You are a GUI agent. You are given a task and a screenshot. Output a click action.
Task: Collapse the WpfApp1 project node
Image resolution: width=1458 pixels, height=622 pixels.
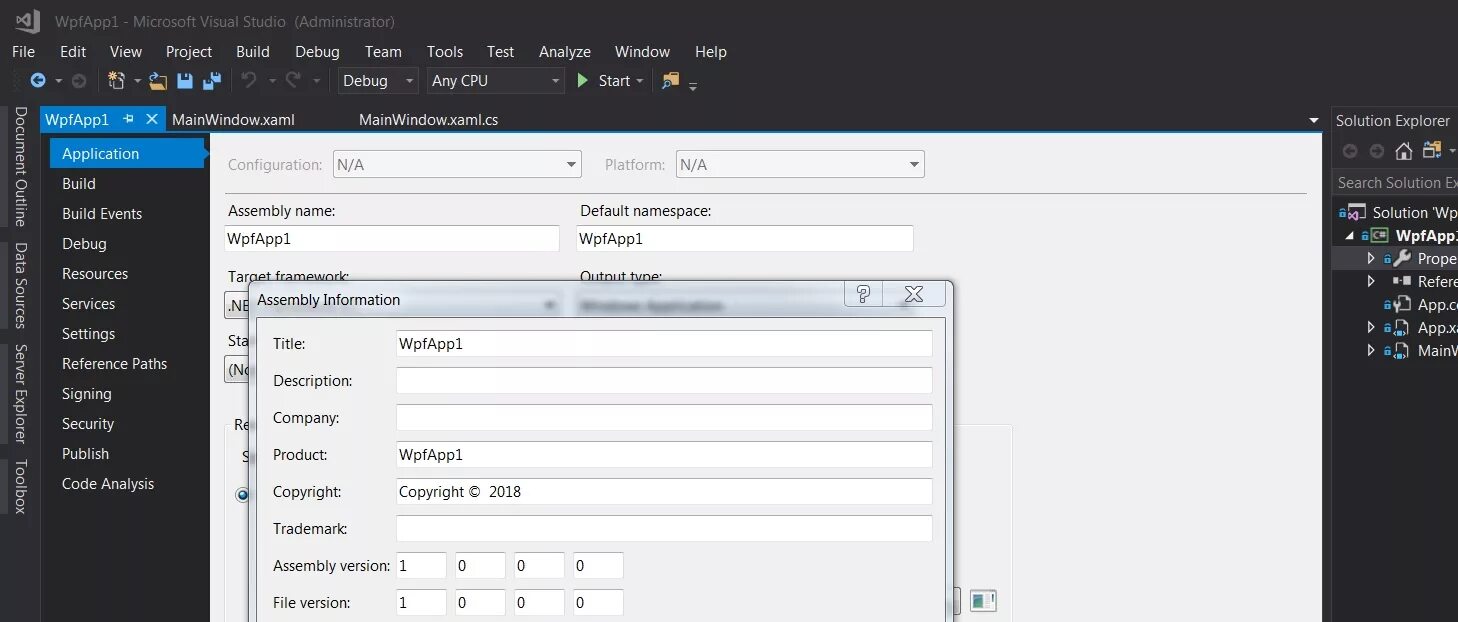point(1351,235)
